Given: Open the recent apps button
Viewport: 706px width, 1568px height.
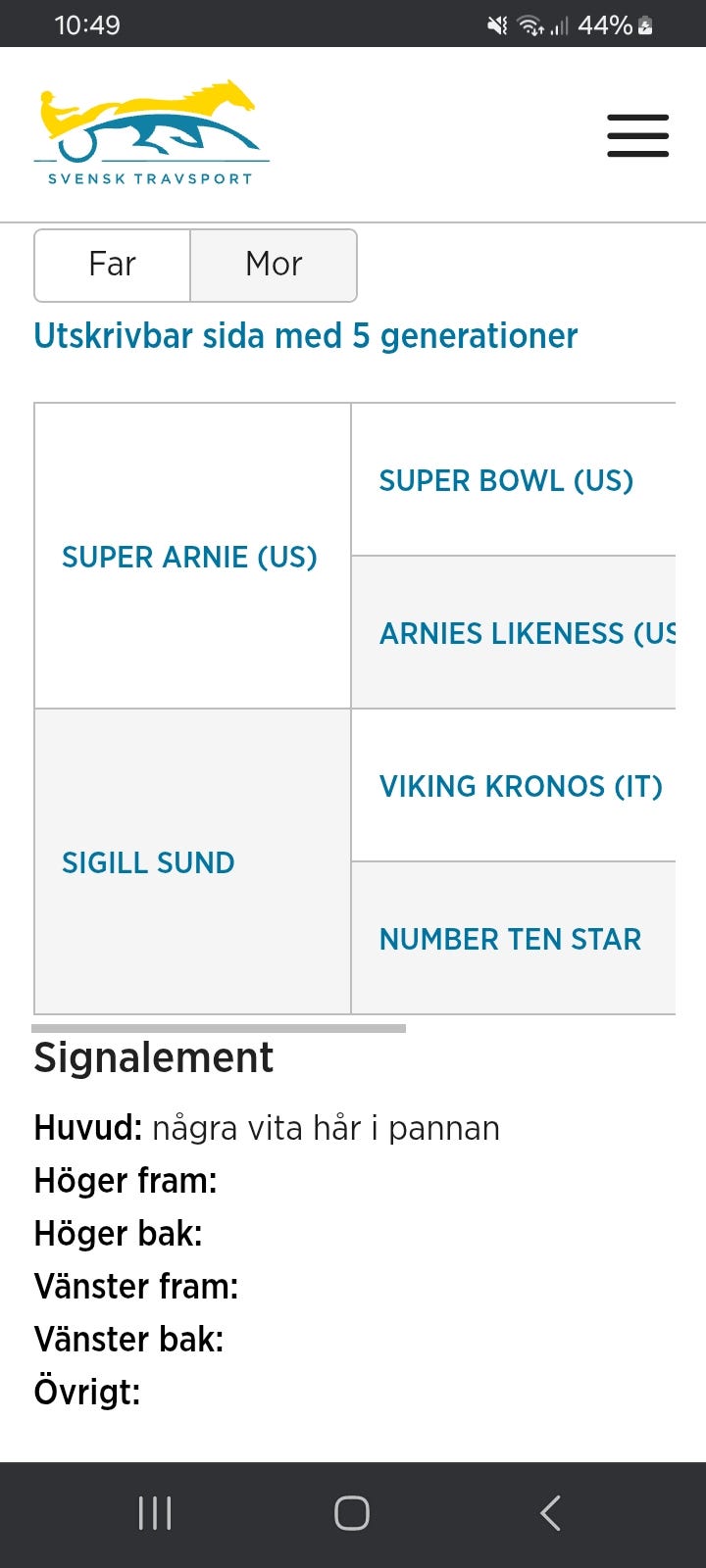Looking at the screenshot, I should (155, 1513).
